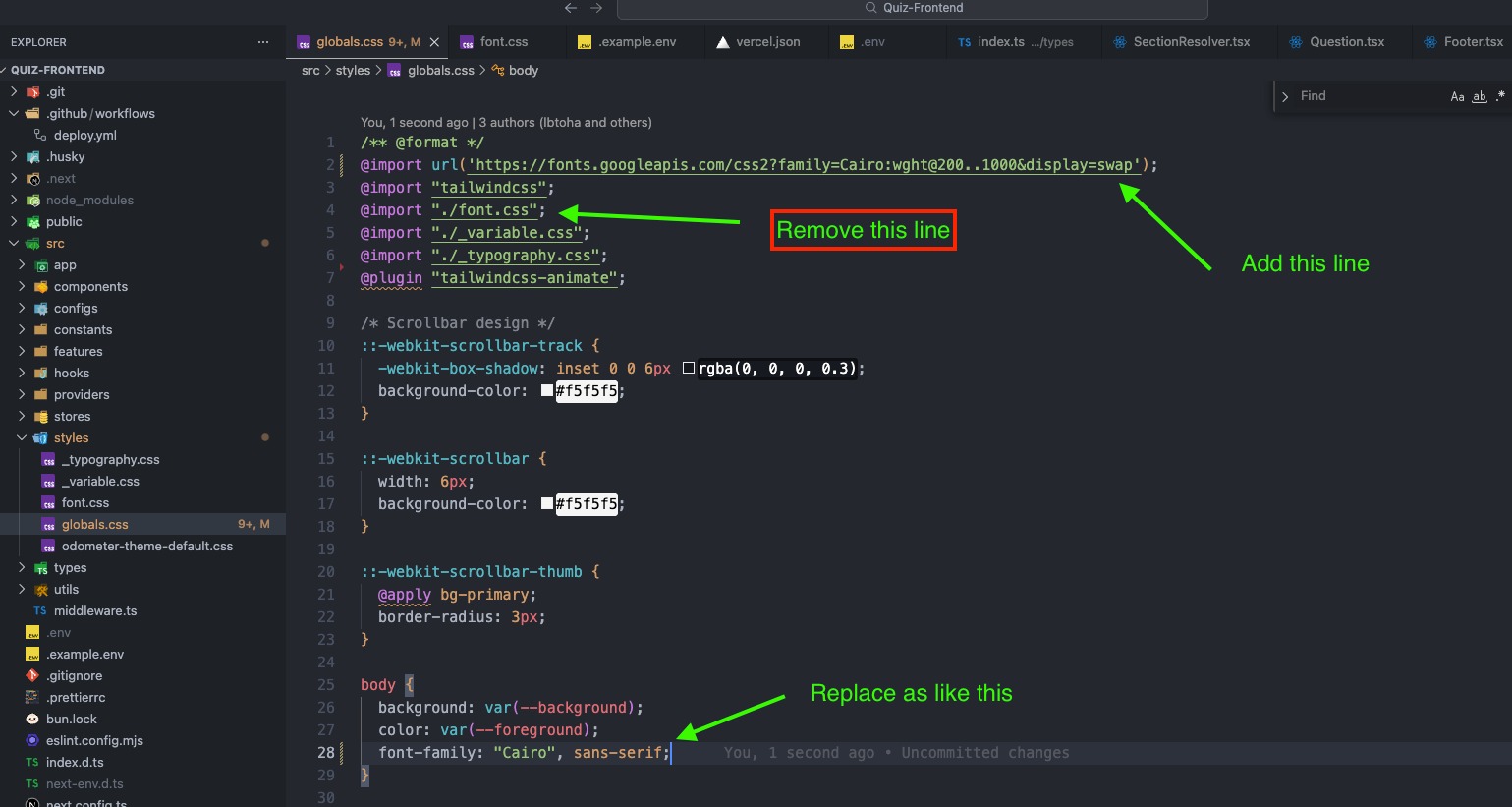1512x807 pixels.
Task: Open the Google Fonts URL on line 2
Action: pos(804,165)
